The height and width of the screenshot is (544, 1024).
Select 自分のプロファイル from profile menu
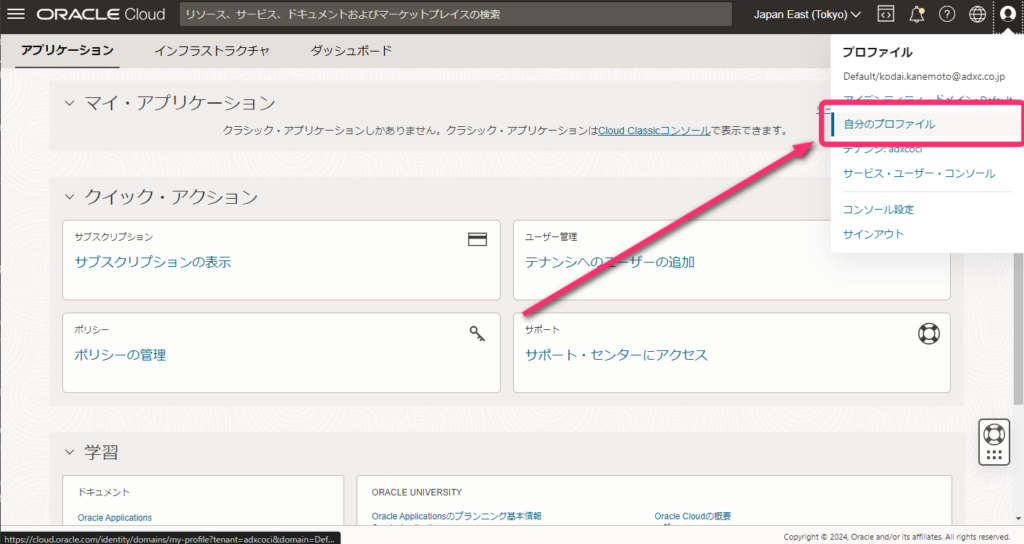click(889, 124)
